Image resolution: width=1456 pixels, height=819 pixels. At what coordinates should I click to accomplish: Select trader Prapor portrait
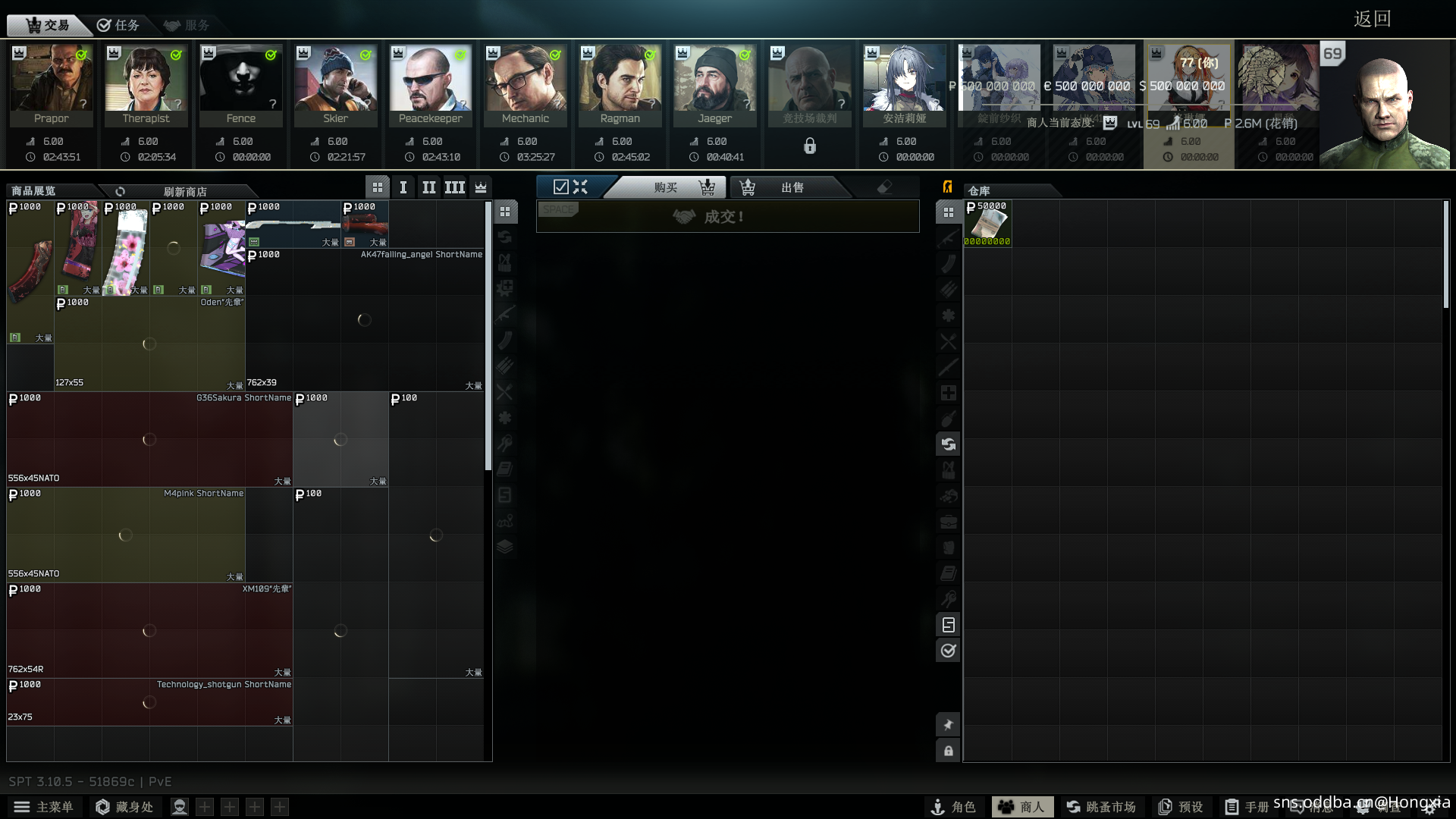(52, 85)
